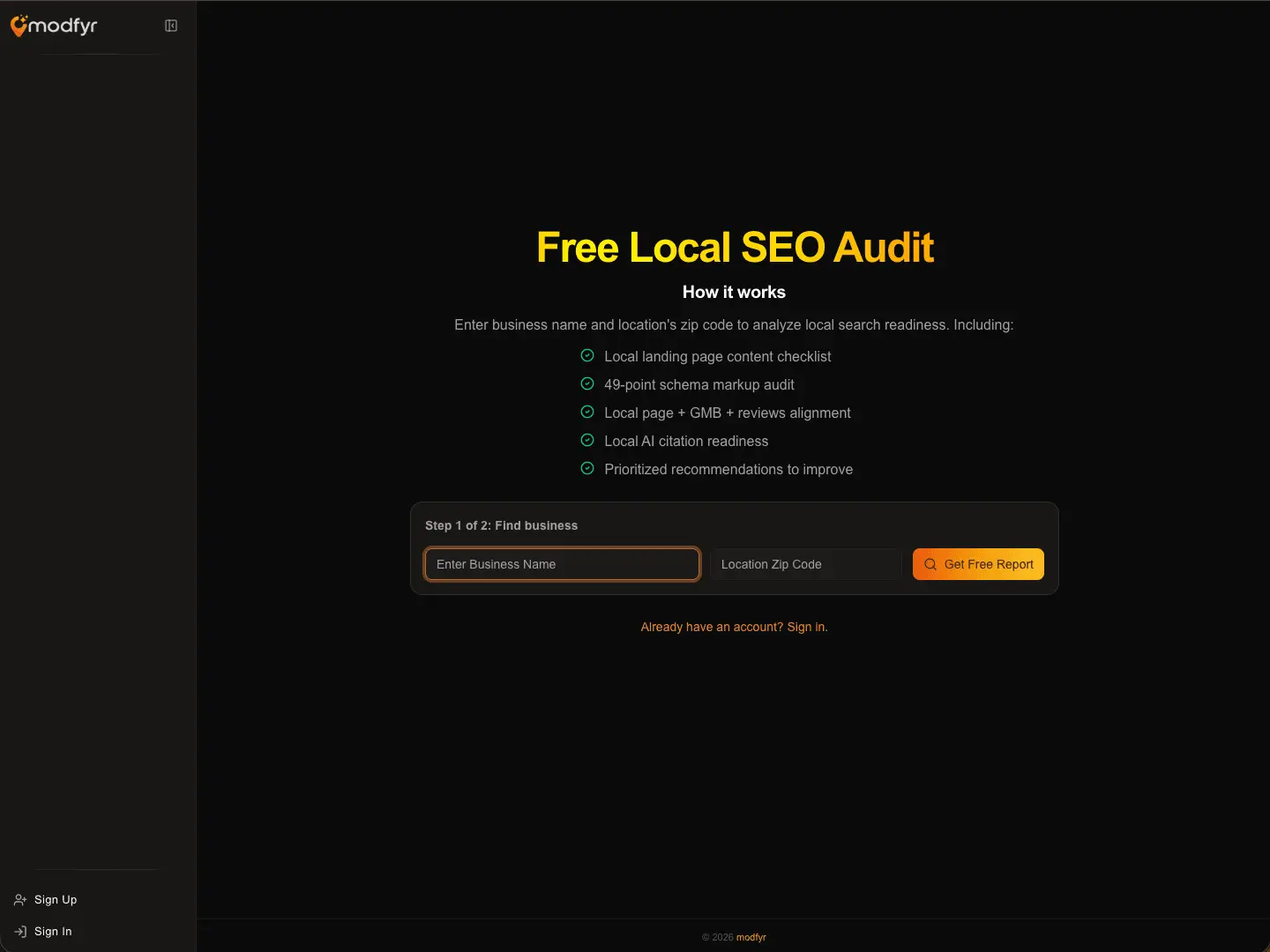Select the Location Zip Code field
The width and height of the screenshot is (1270, 952).
[806, 564]
